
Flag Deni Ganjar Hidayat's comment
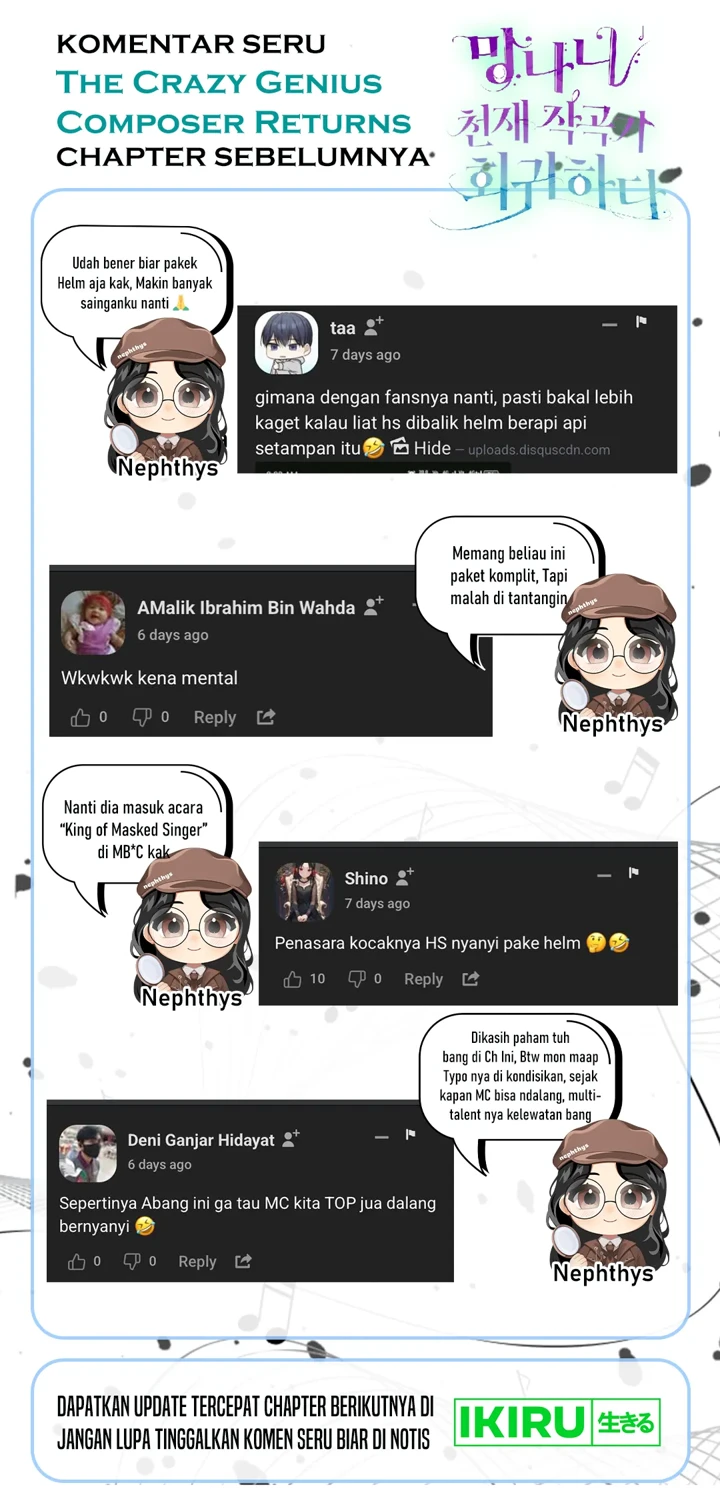point(410,1135)
